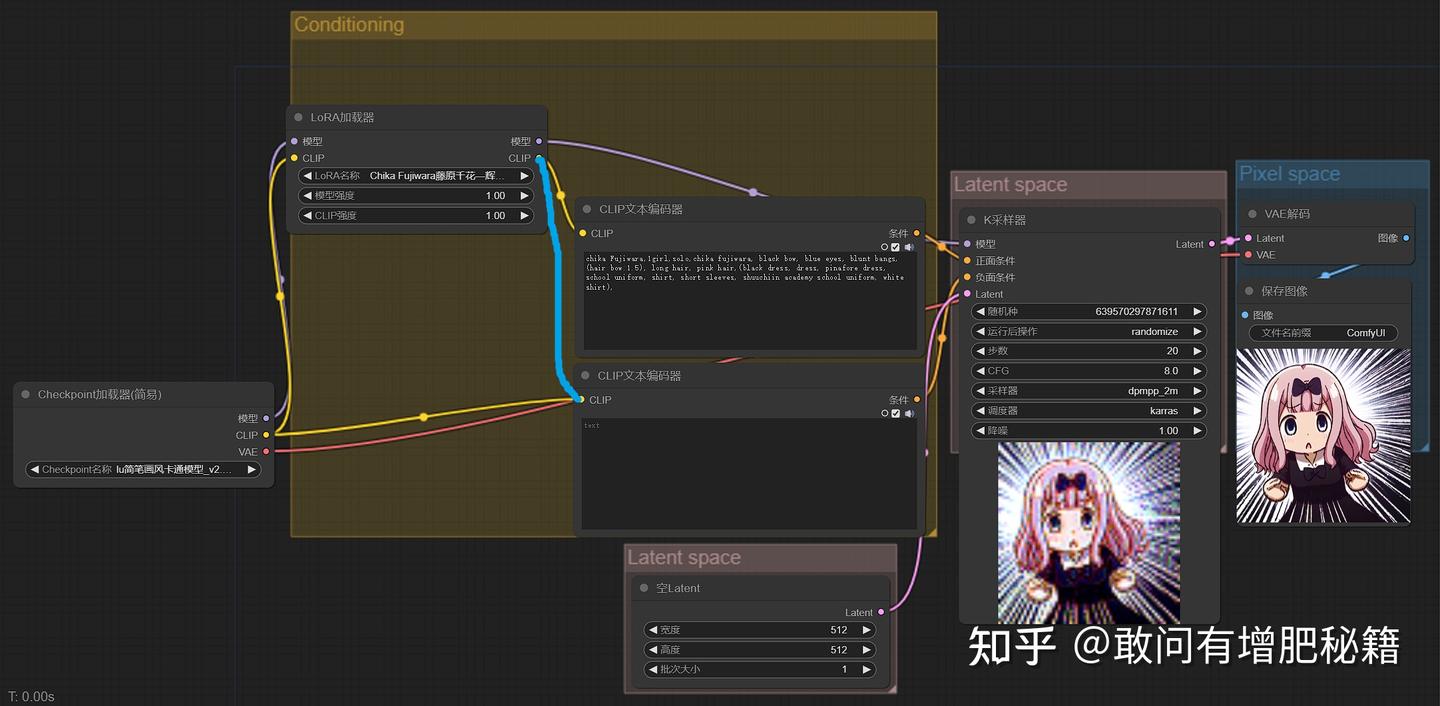Click the Conditioning group title
The width and height of the screenshot is (1440, 706).
tap(349, 25)
